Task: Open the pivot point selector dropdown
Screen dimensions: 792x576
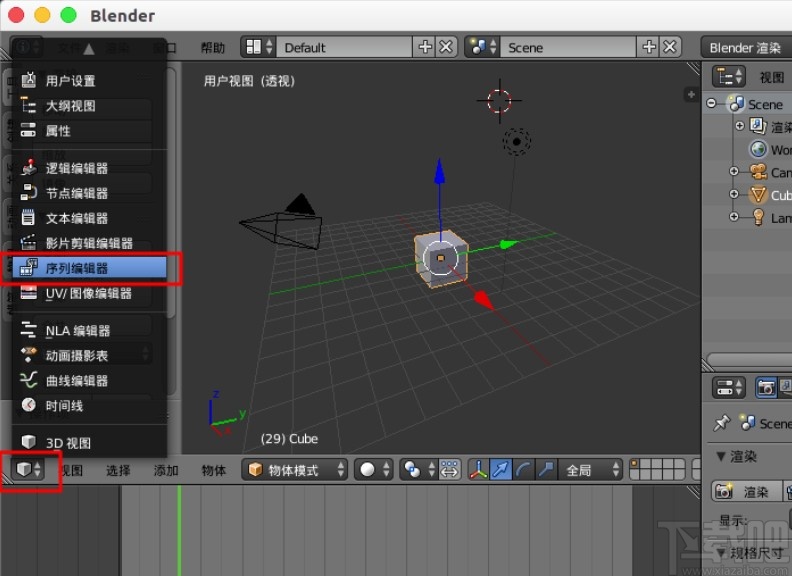Action: [x=418, y=470]
